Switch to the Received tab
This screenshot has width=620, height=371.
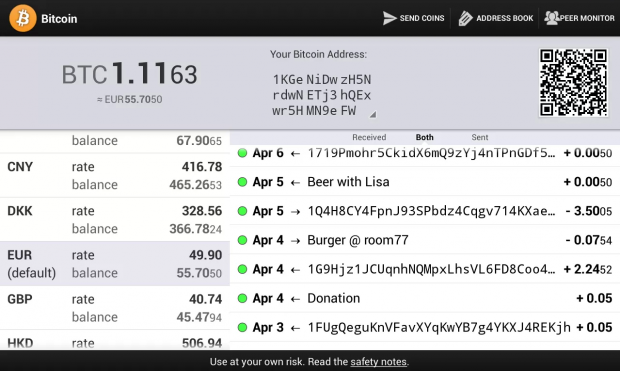[x=369, y=137]
